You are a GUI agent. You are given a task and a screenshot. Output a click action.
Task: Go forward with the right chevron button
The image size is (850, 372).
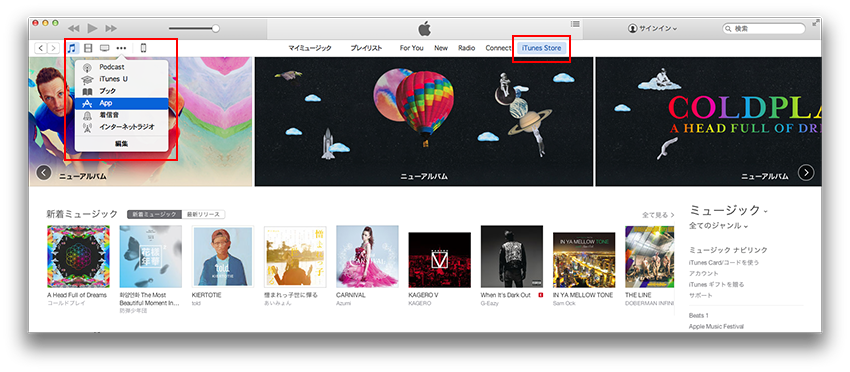tap(53, 48)
